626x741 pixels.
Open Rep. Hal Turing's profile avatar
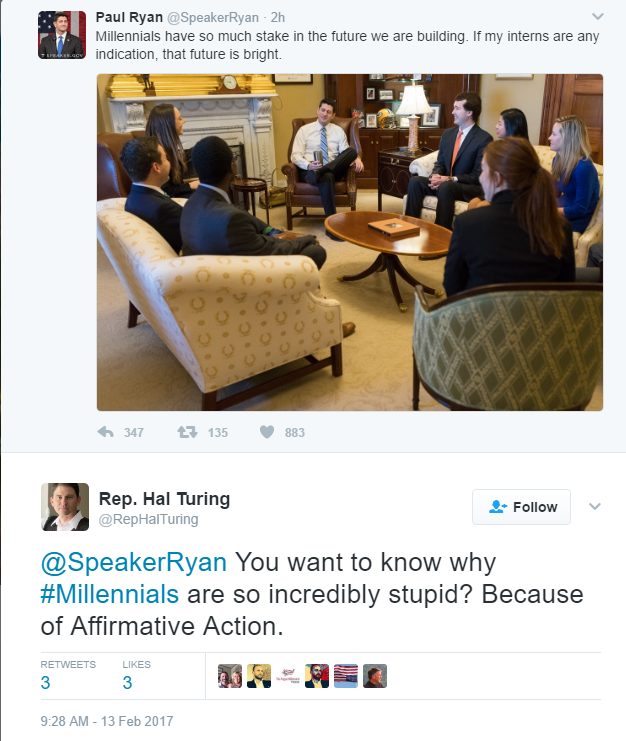65,507
